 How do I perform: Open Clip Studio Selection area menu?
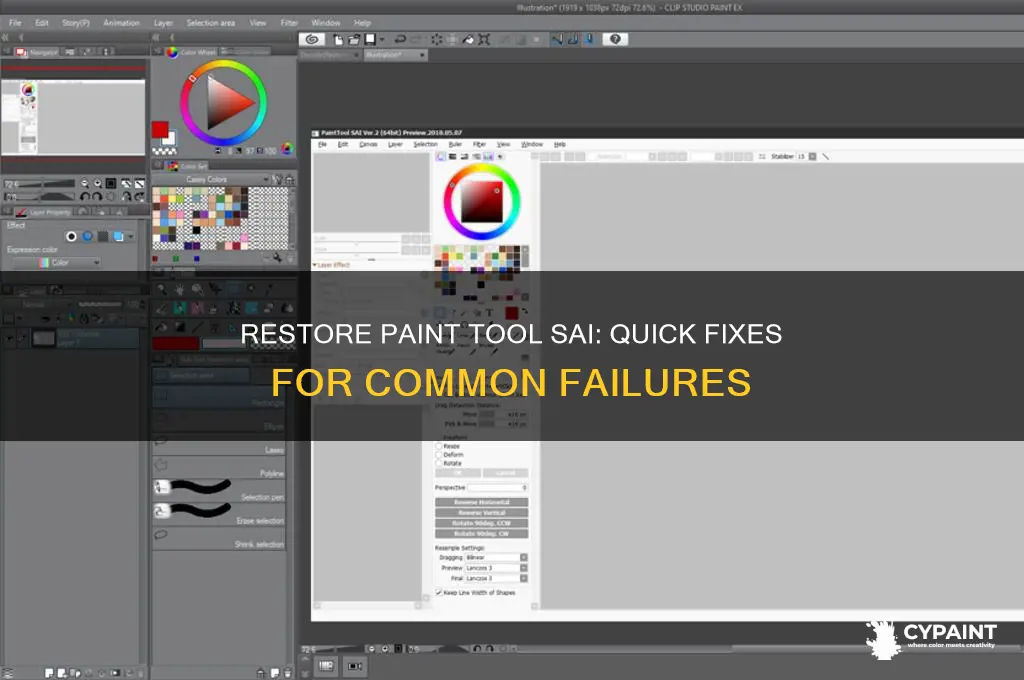210,23
